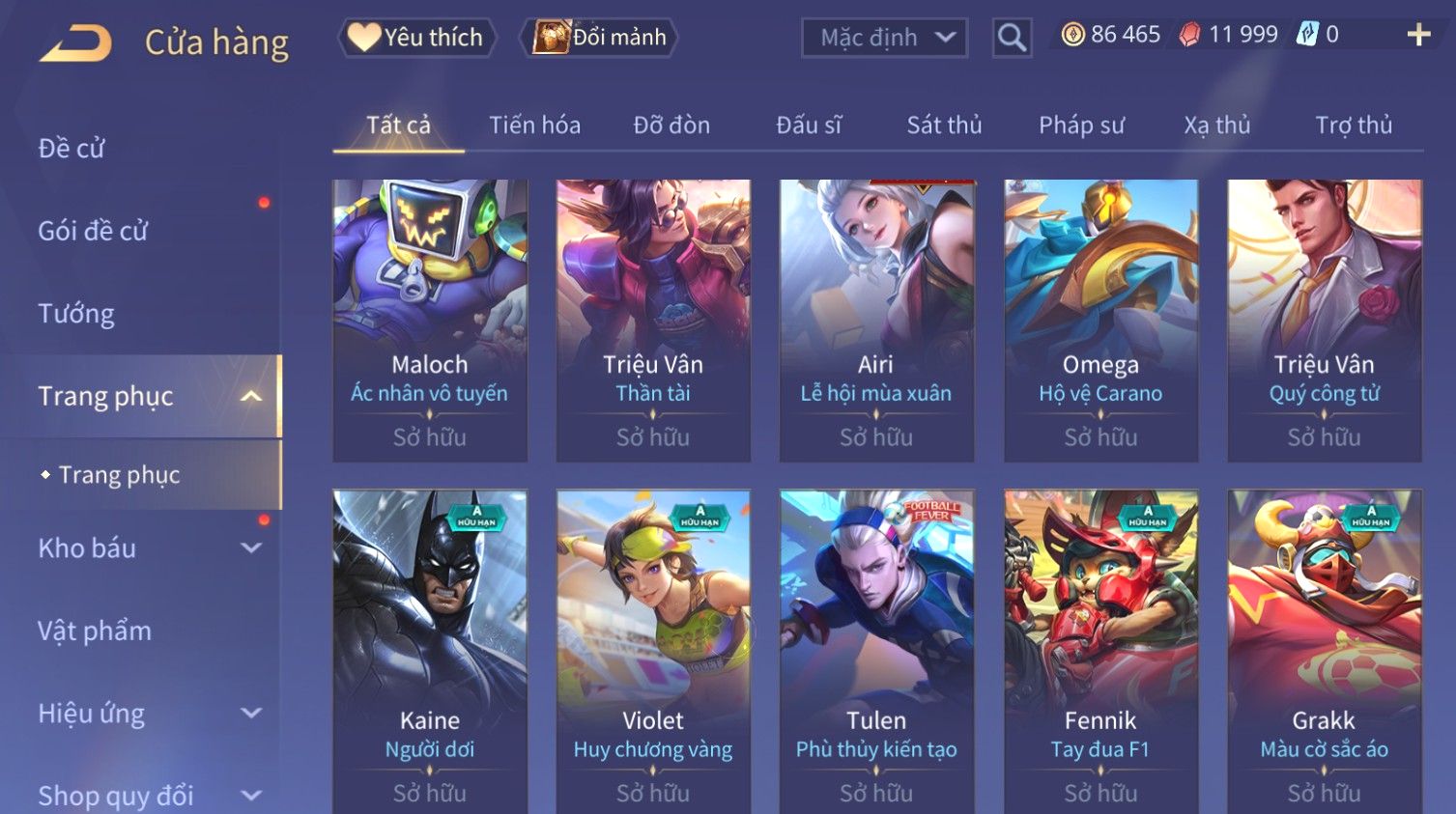Expand the Shop quy đổi section
Screen dimensions: 1456x814
click(251, 796)
